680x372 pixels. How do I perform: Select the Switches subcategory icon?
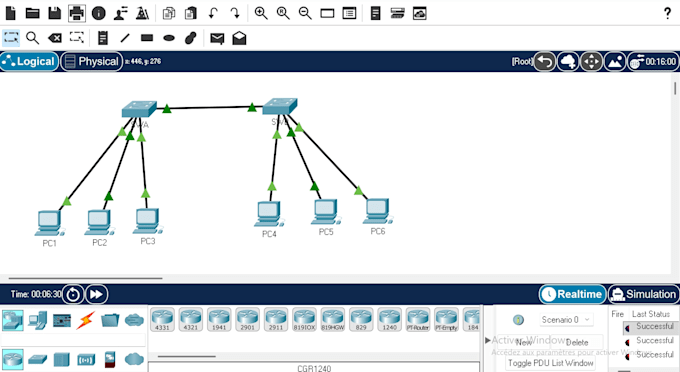tap(37, 359)
